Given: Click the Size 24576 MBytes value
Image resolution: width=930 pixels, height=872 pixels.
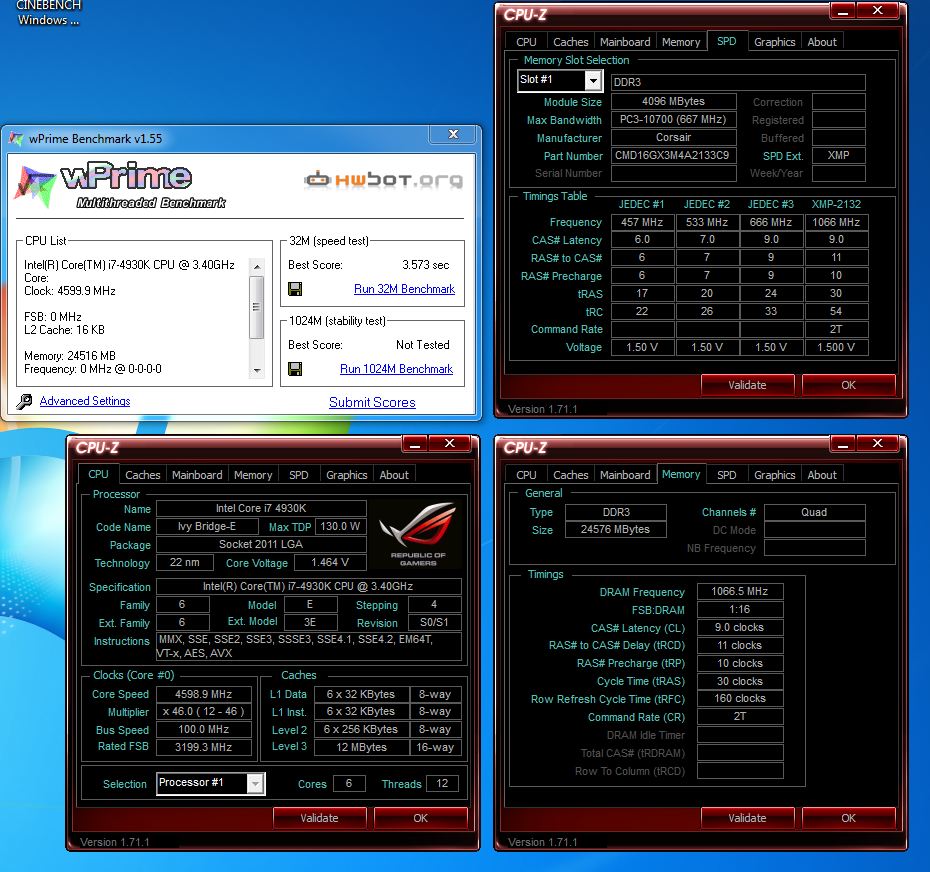Looking at the screenshot, I should pyautogui.click(x=616, y=529).
